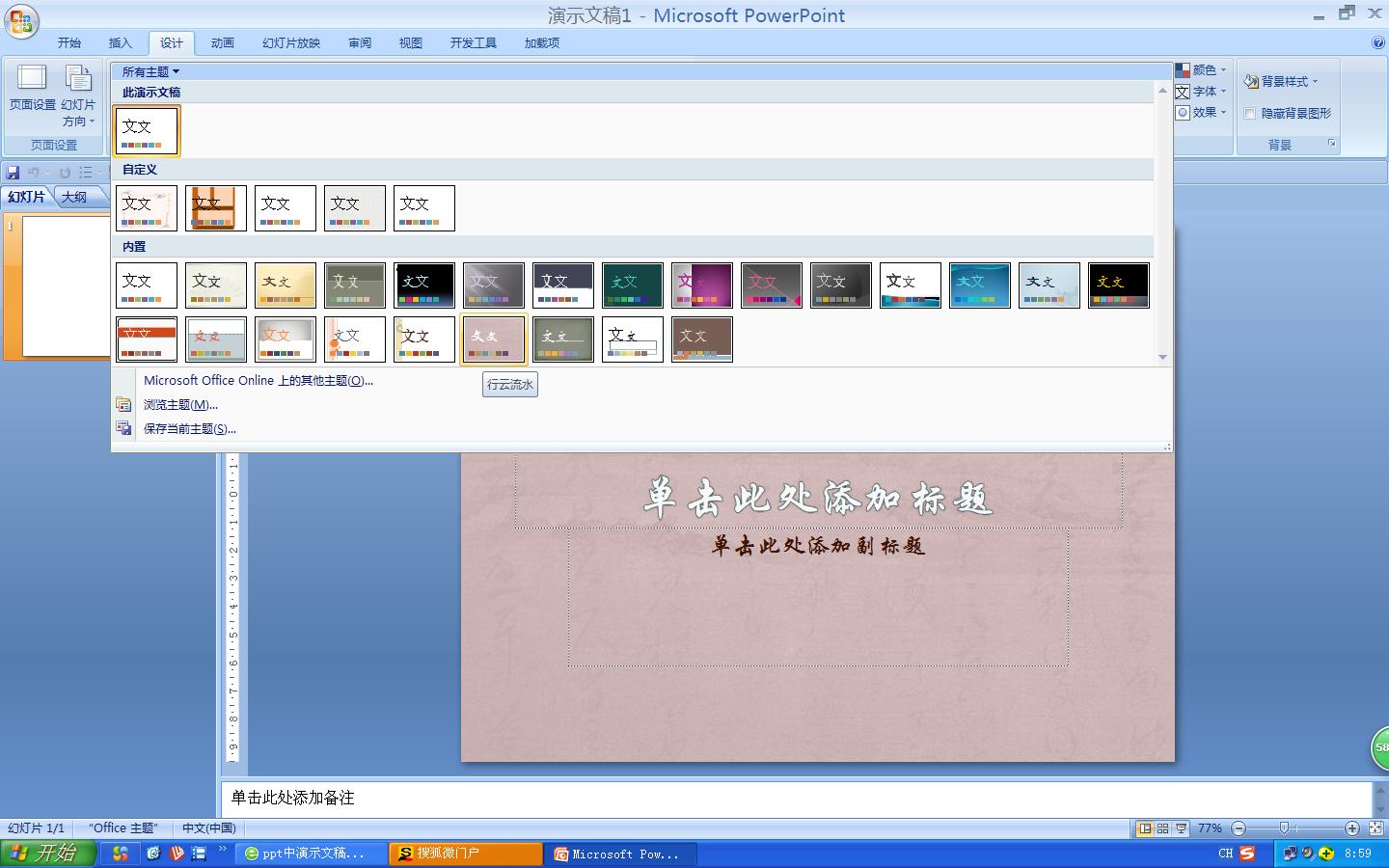Switch to Slide Sorter view icon
The width and height of the screenshot is (1389, 868).
click(1163, 828)
